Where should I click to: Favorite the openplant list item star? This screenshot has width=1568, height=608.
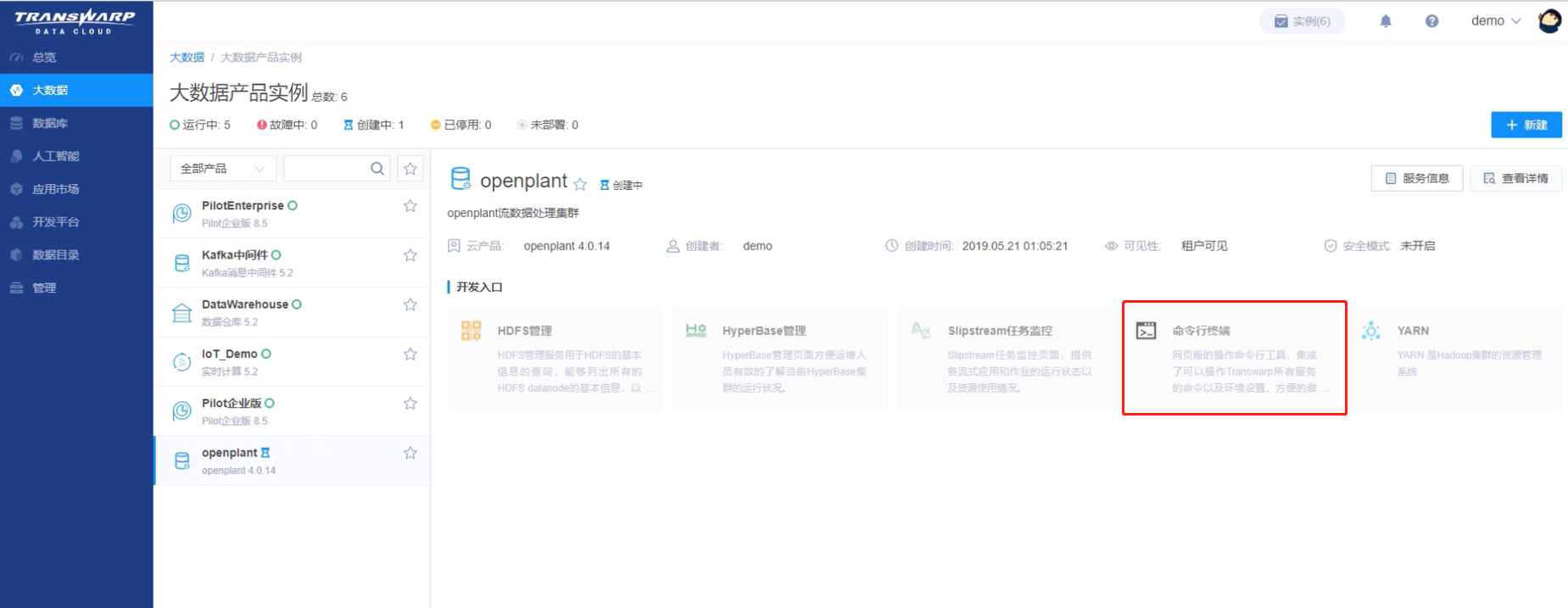pos(410,453)
